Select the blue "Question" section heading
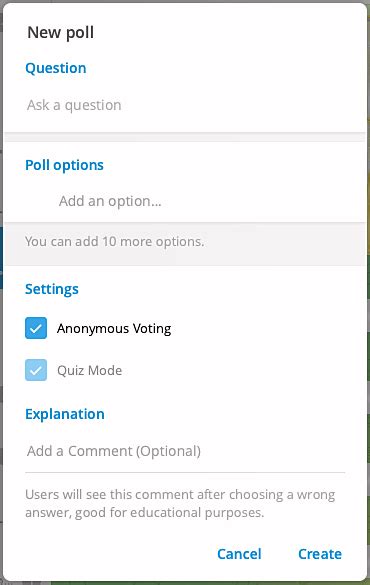This screenshot has width=370, height=585. pos(56,68)
